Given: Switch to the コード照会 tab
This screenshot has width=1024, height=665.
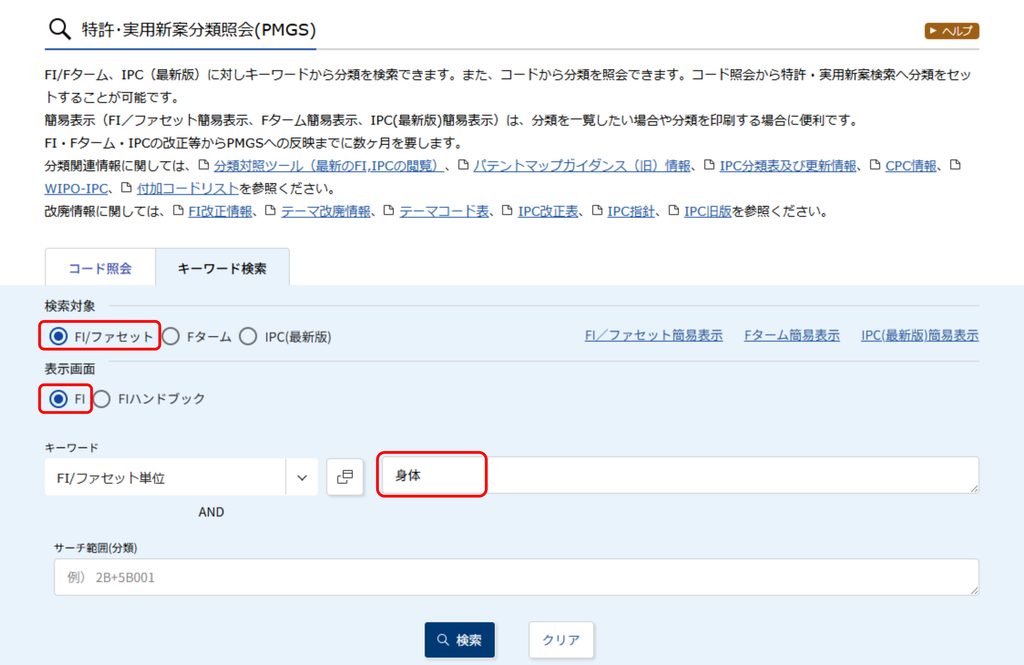Looking at the screenshot, I should 100,268.
